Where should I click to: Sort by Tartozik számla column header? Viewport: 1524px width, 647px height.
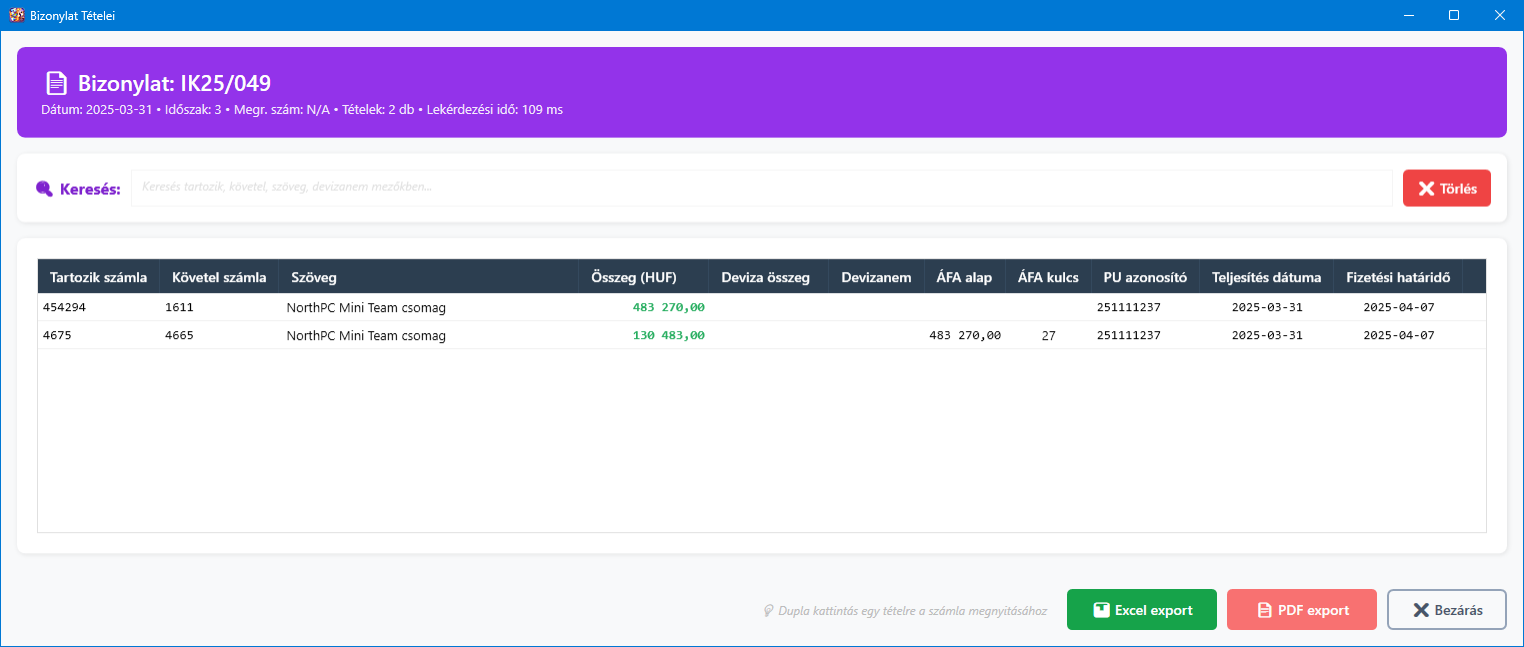[98, 277]
